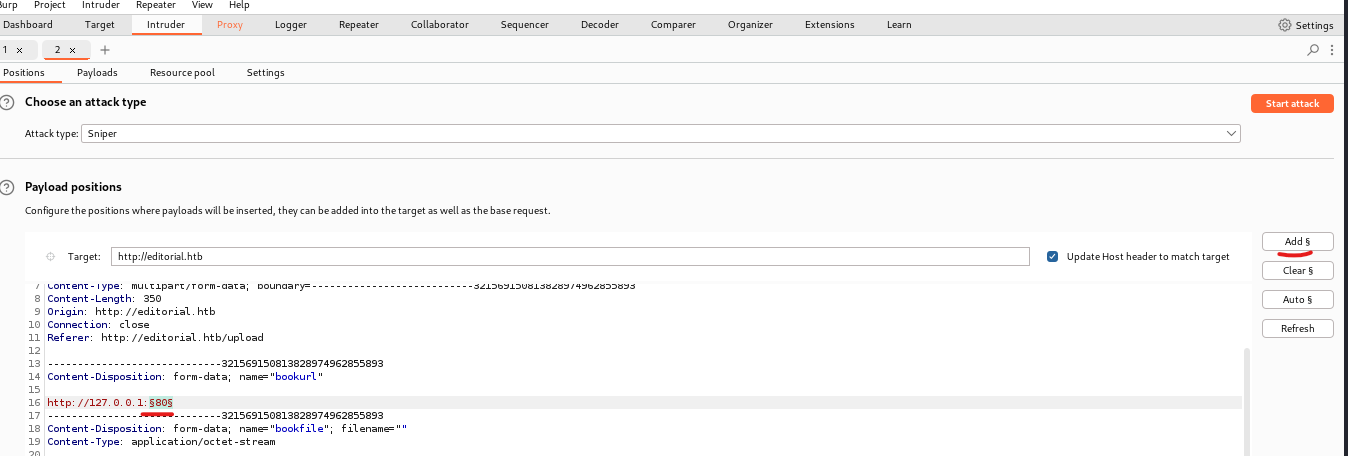Open the Payloads tab
This screenshot has height=456, width=1348.
click(97, 73)
